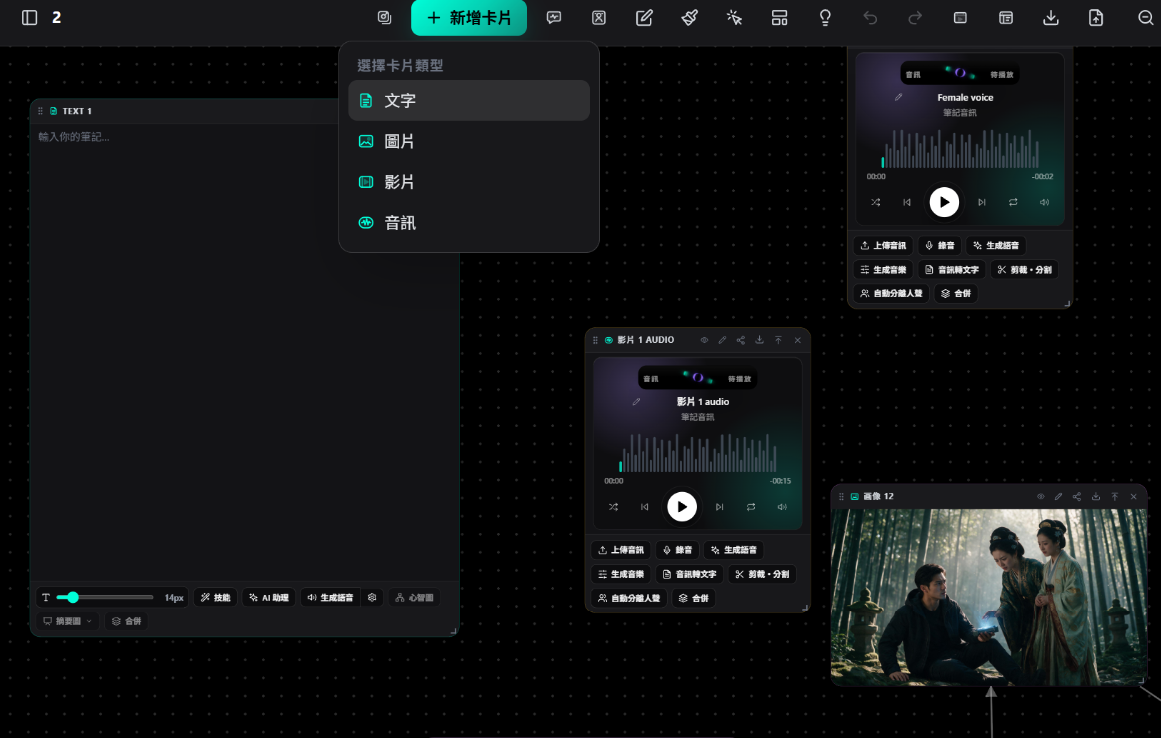The height and width of the screenshot is (738, 1161).
Task: Click the lightbulb ideas icon in toolbar
Action: click(825, 18)
